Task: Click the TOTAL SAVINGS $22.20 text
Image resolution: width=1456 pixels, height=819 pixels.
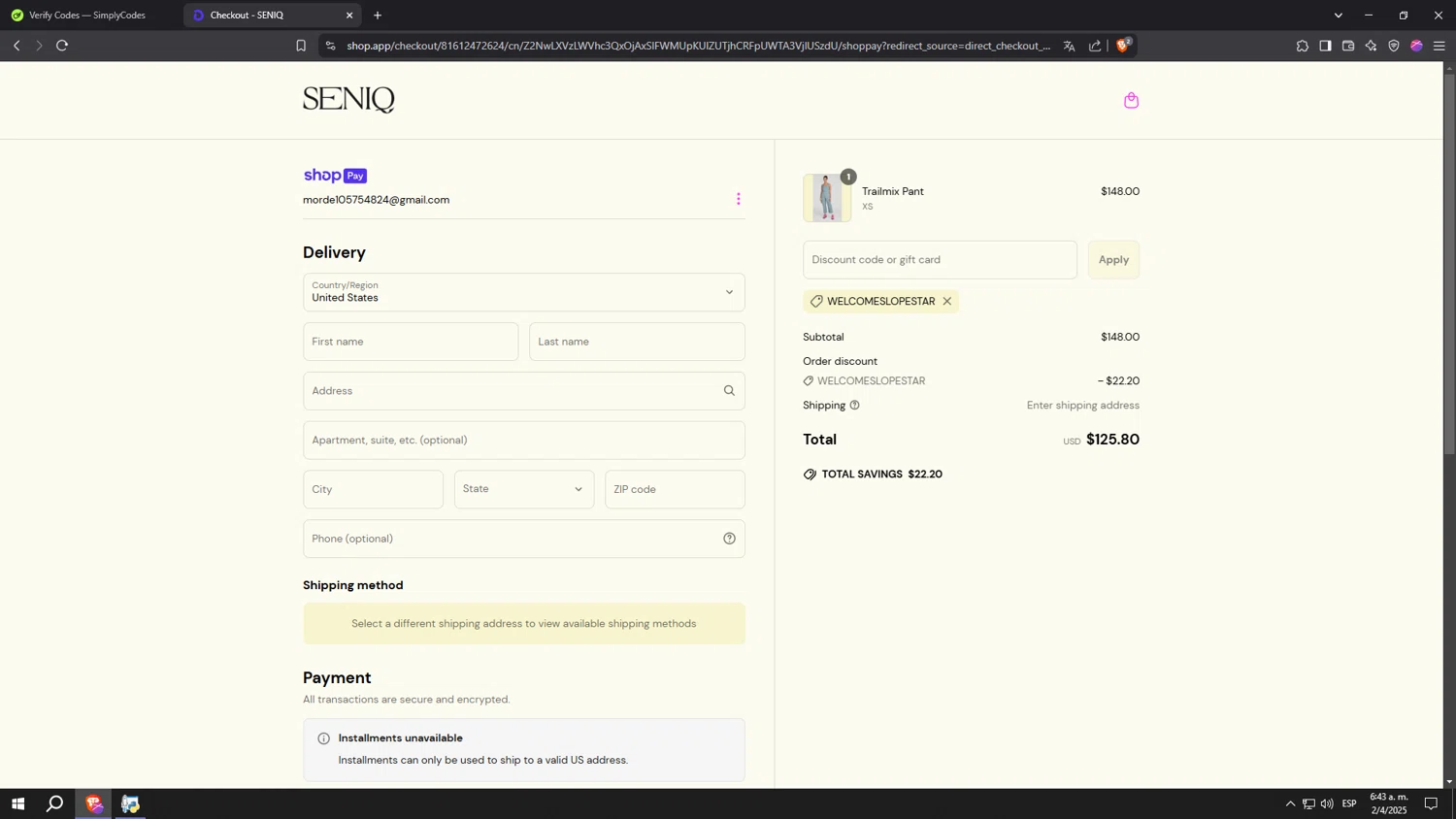Action: (881, 475)
